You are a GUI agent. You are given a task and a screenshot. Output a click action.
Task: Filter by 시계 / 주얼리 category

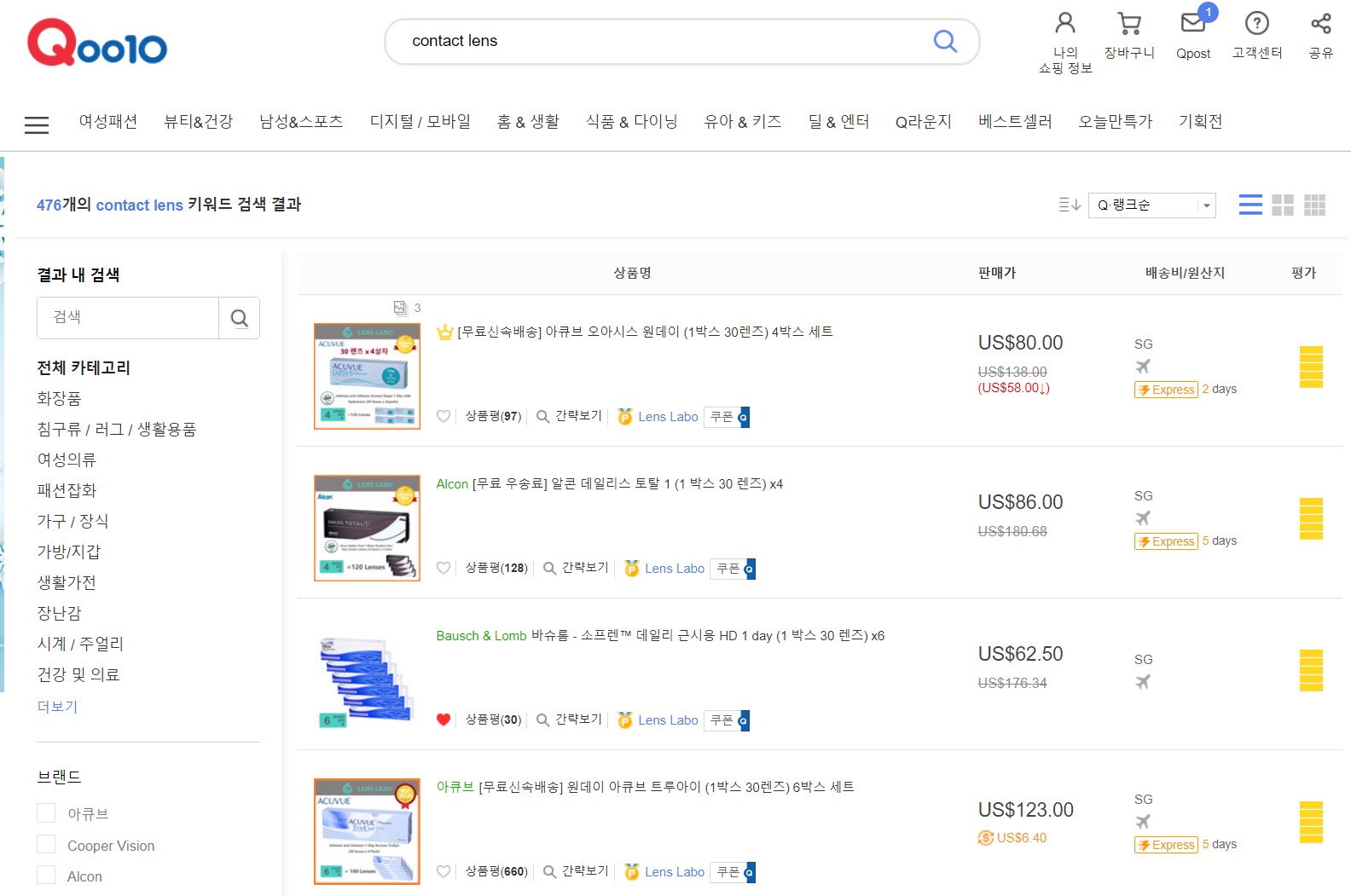(80, 644)
